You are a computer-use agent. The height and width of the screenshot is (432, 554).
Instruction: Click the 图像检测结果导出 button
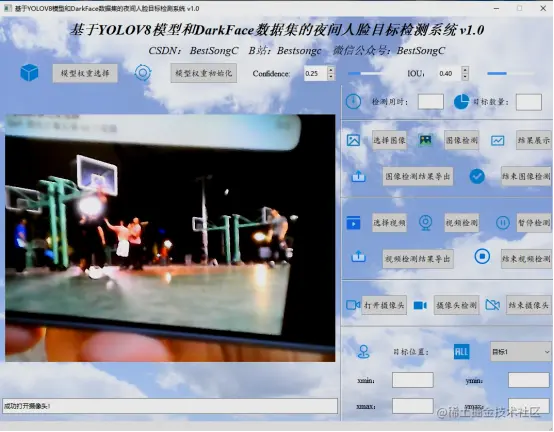418,176
